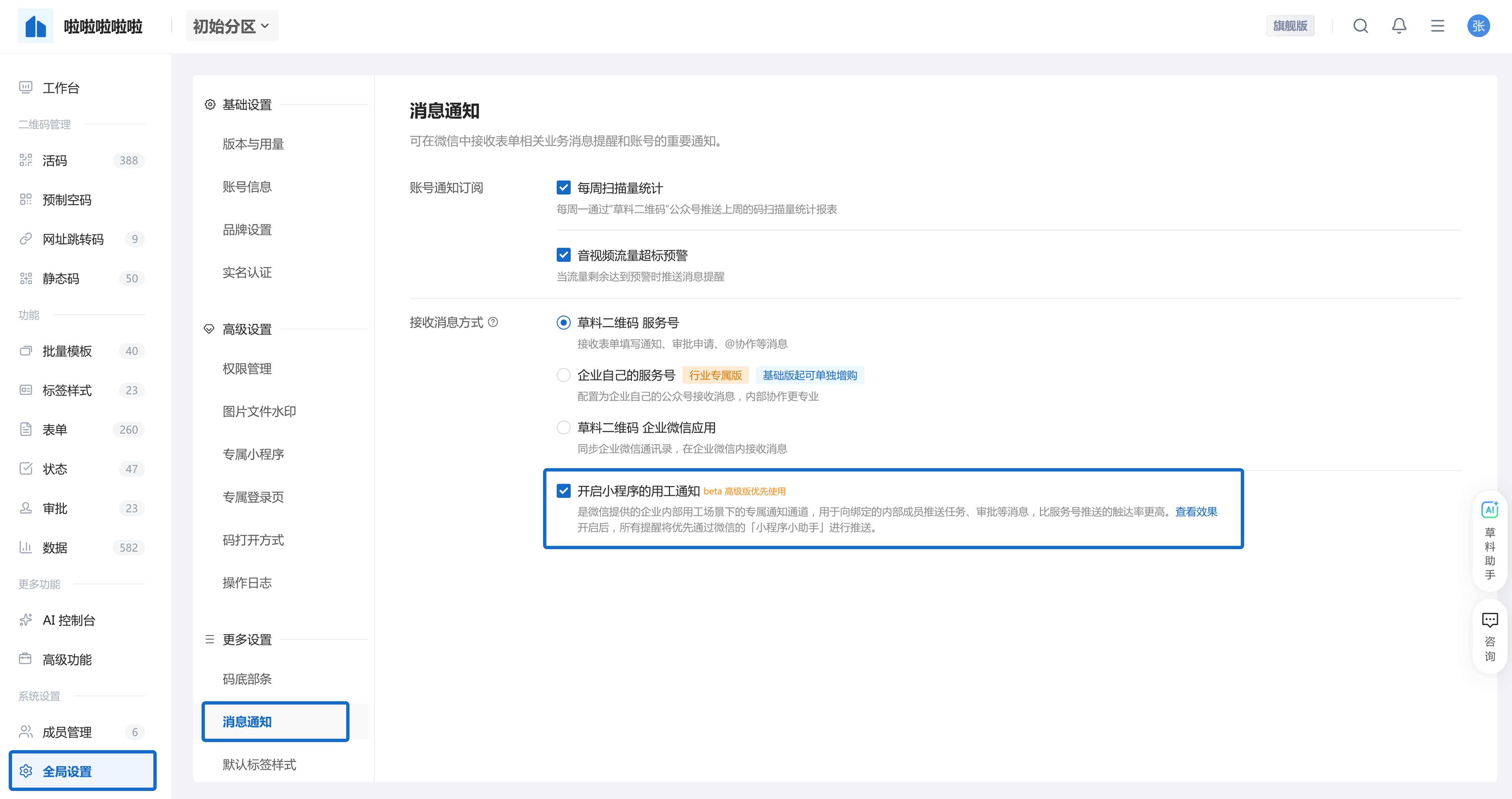1512x799 pixels.
Task: Open the 咨询 chat bubble icon
Action: tap(1490, 620)
